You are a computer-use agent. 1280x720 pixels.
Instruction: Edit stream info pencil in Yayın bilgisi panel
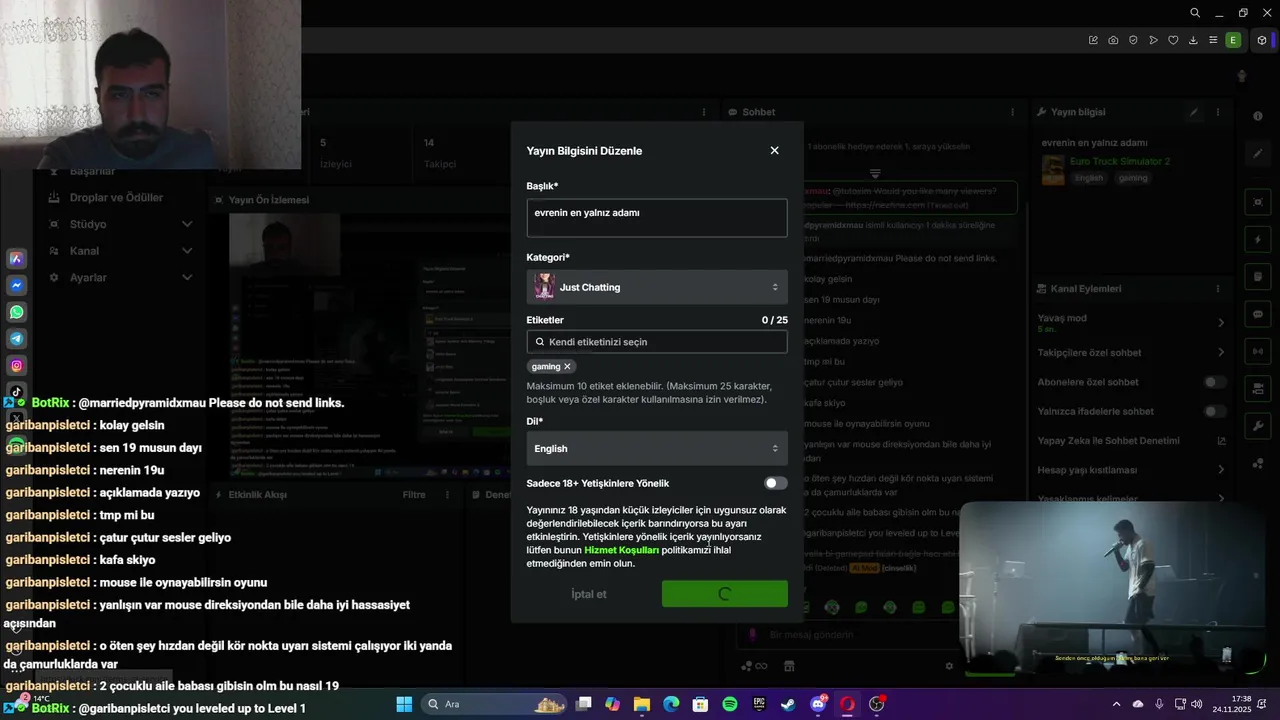coord(1194,113)
